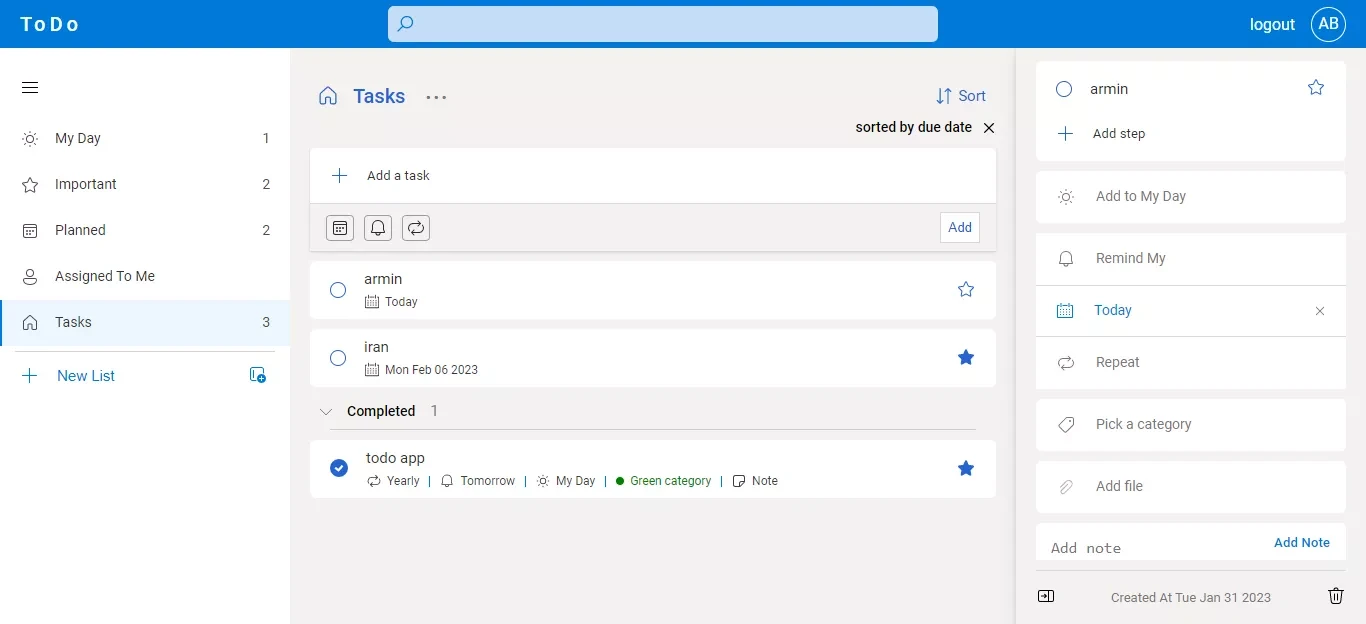Screen dimensions: 1366x624
Task: Star the armin task in the task list
Action: pos(965,290)
